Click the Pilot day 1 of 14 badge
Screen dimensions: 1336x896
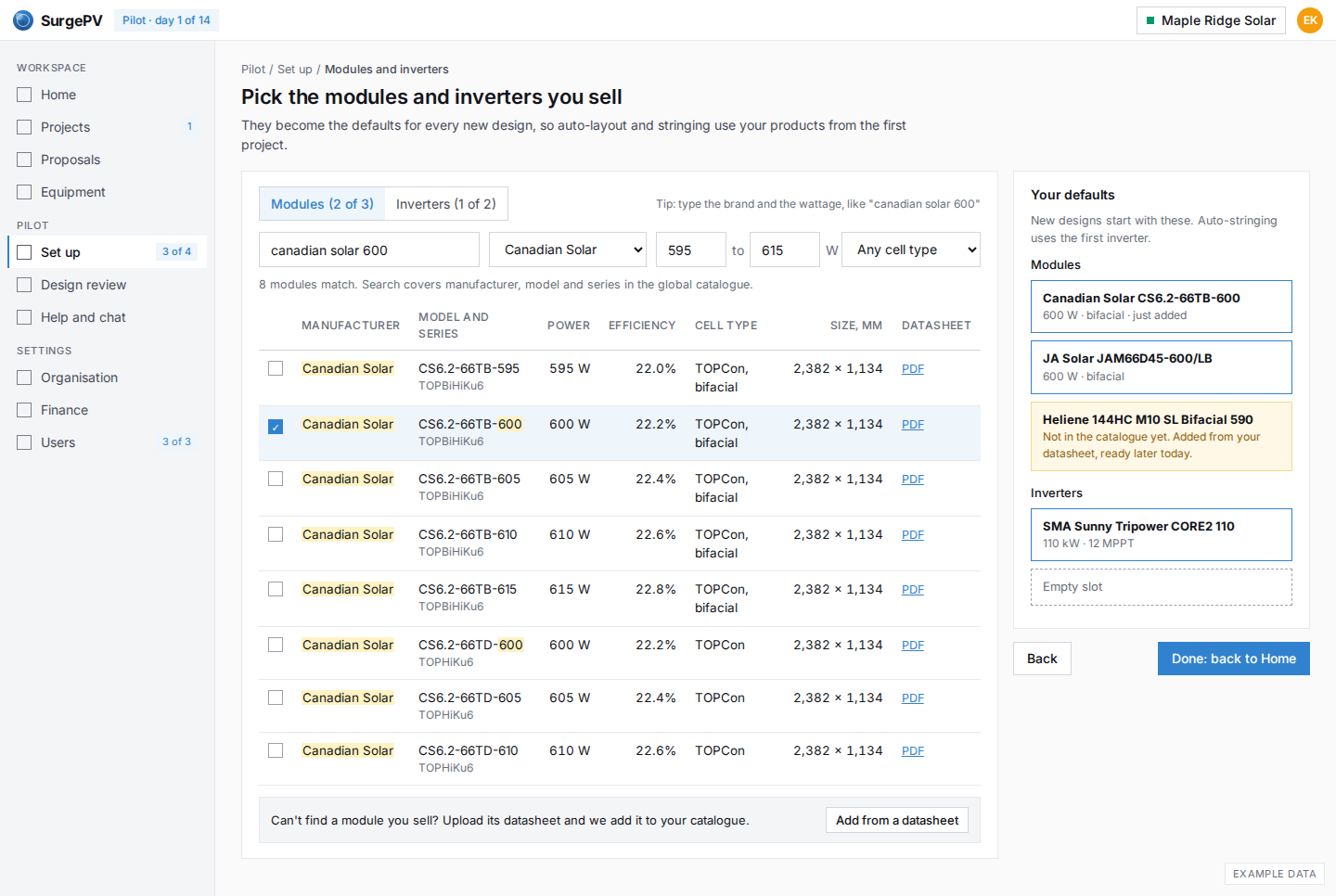click(x=166, y=20)
